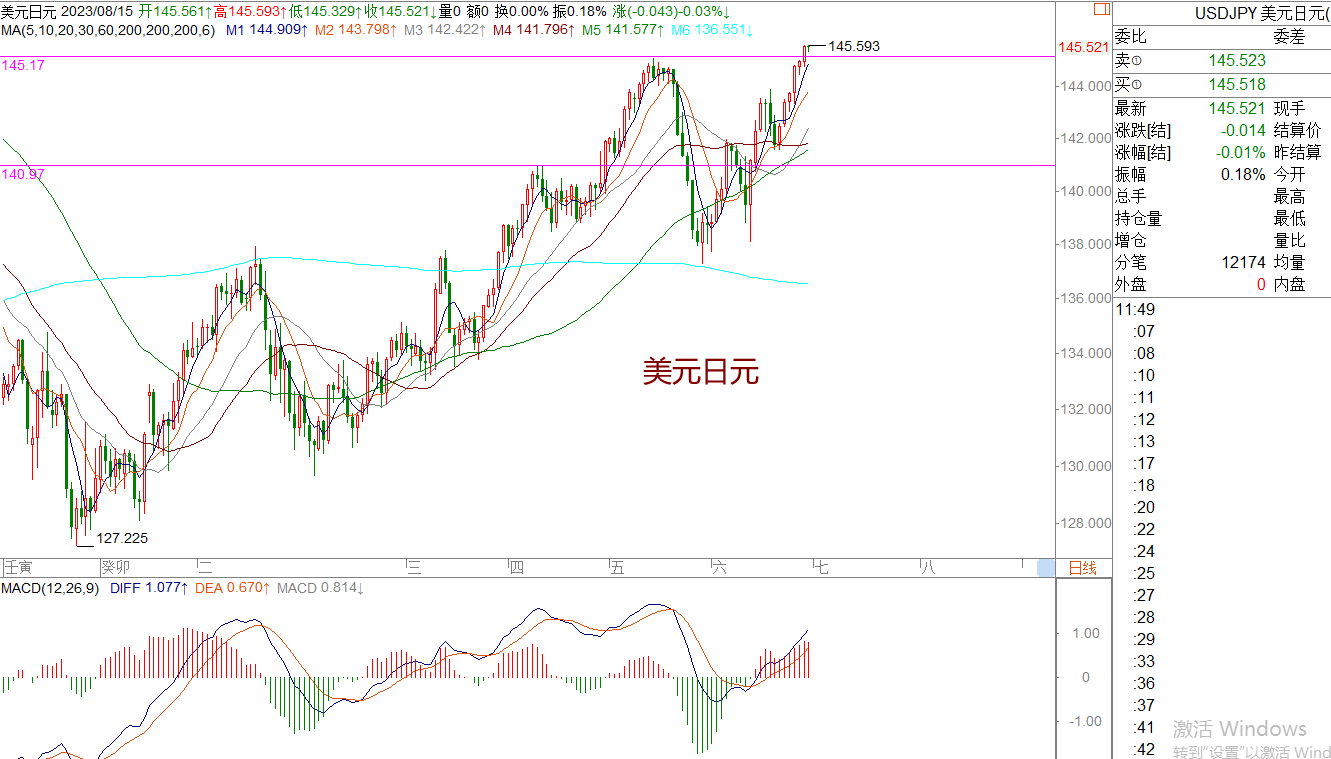Click the 127.225 low-point price label

tap(122, 538)
